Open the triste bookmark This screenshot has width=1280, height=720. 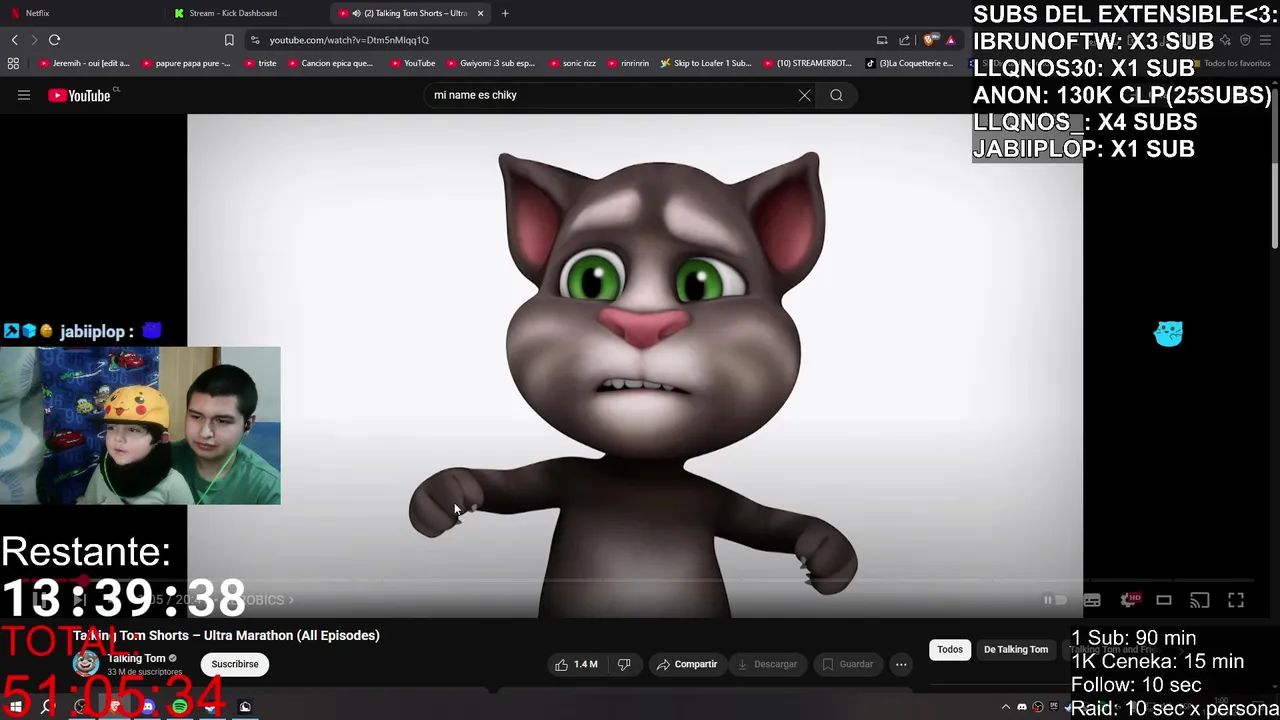260,63
